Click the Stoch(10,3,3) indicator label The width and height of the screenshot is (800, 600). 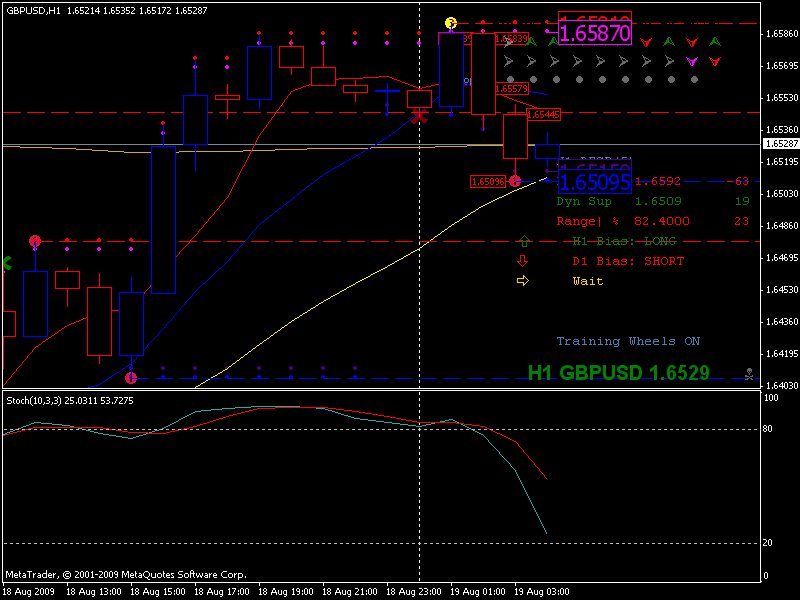[70, 401]
